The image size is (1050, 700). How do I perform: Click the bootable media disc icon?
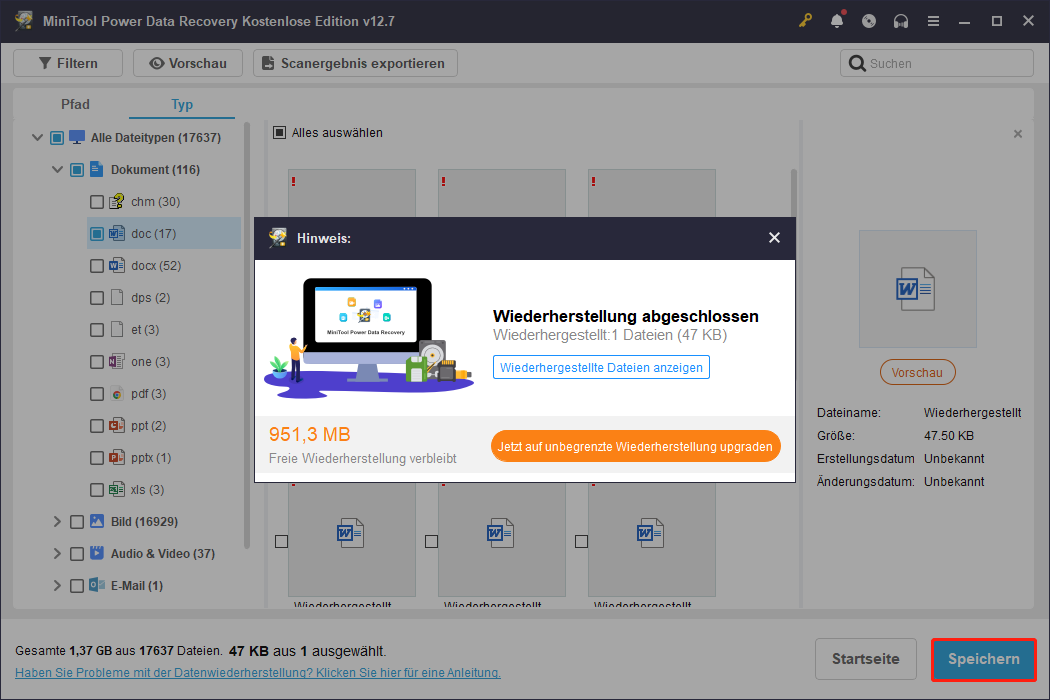[x=869, y=20]
